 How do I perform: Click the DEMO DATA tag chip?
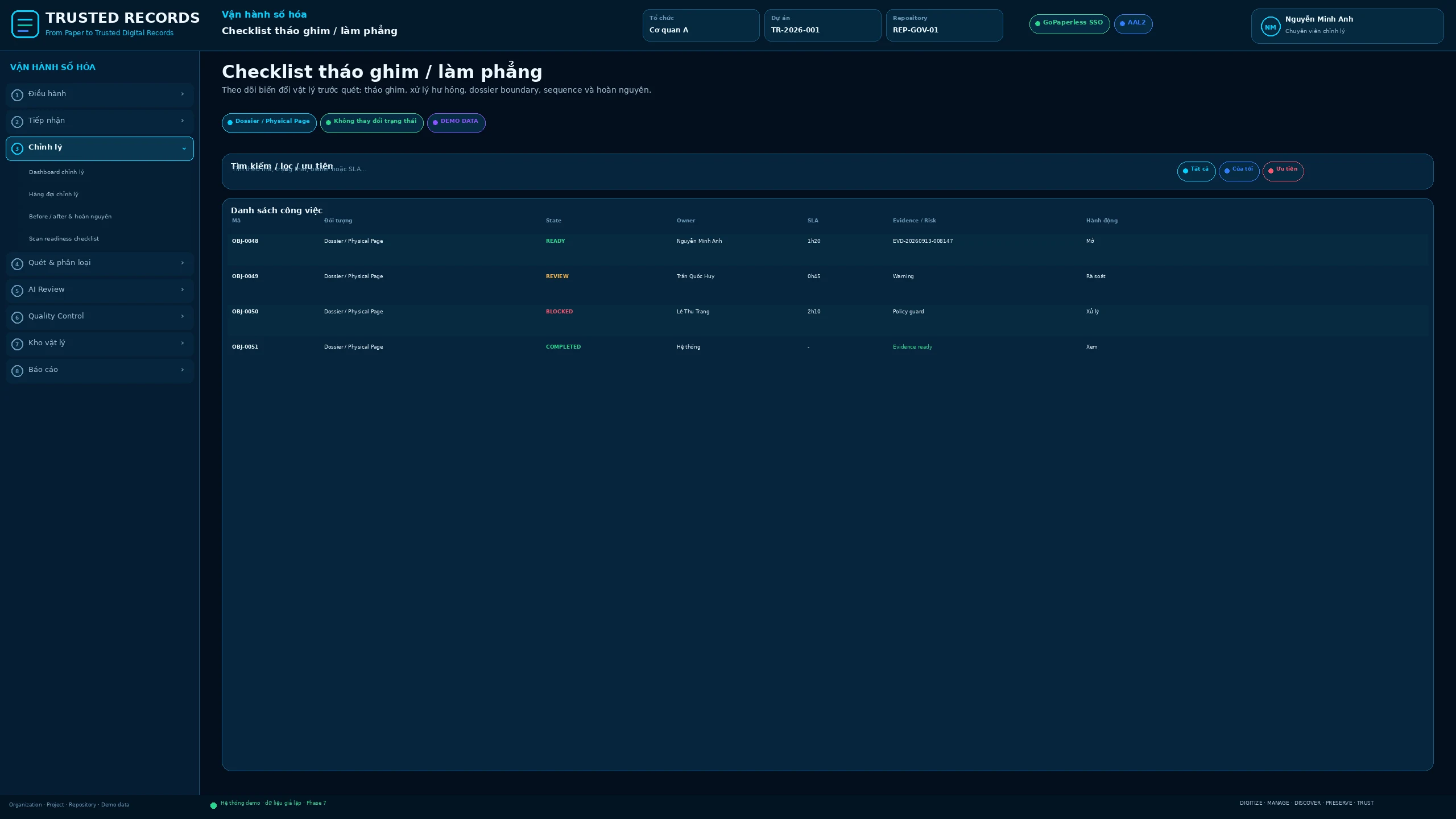click(456, 122)
